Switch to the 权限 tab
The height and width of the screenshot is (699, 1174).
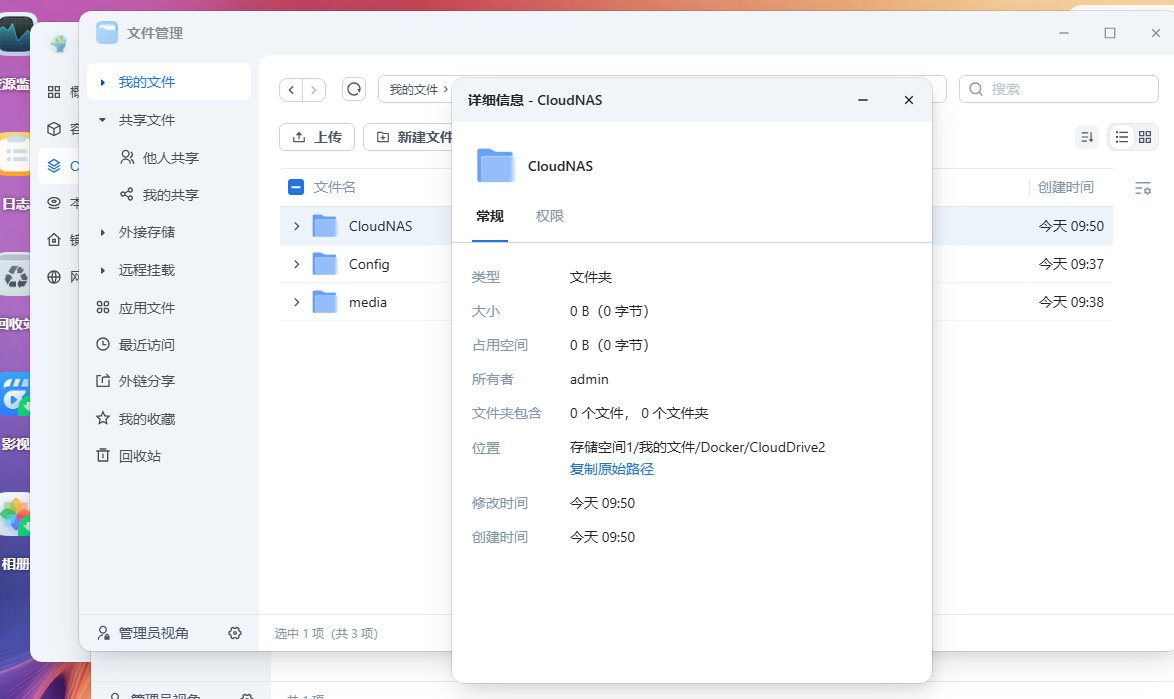550,216
